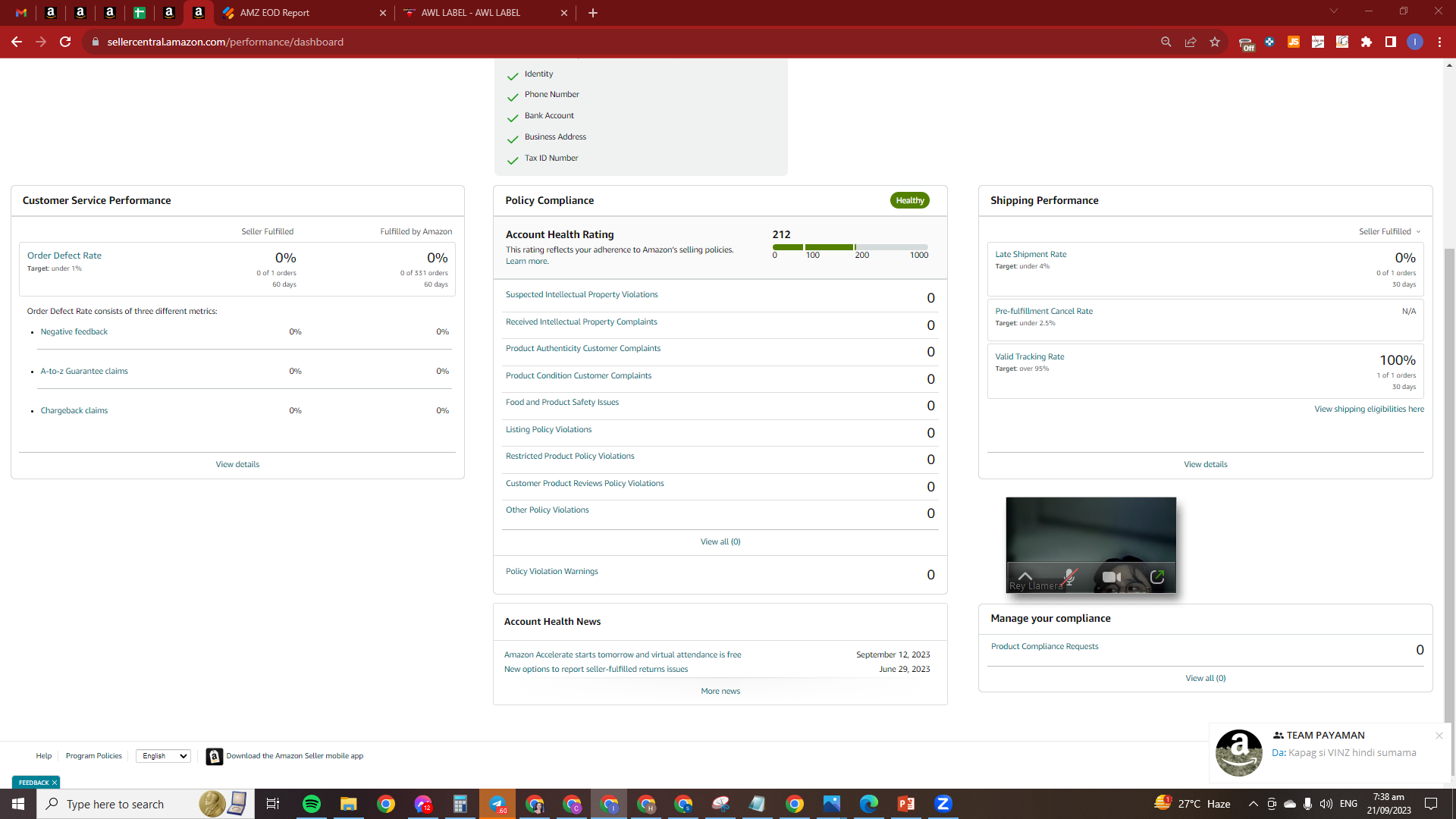Click View all (0) under Policy Compliance
This screenshot has height=819, width=1456.
pyautogui.click(x=720, y=542)
